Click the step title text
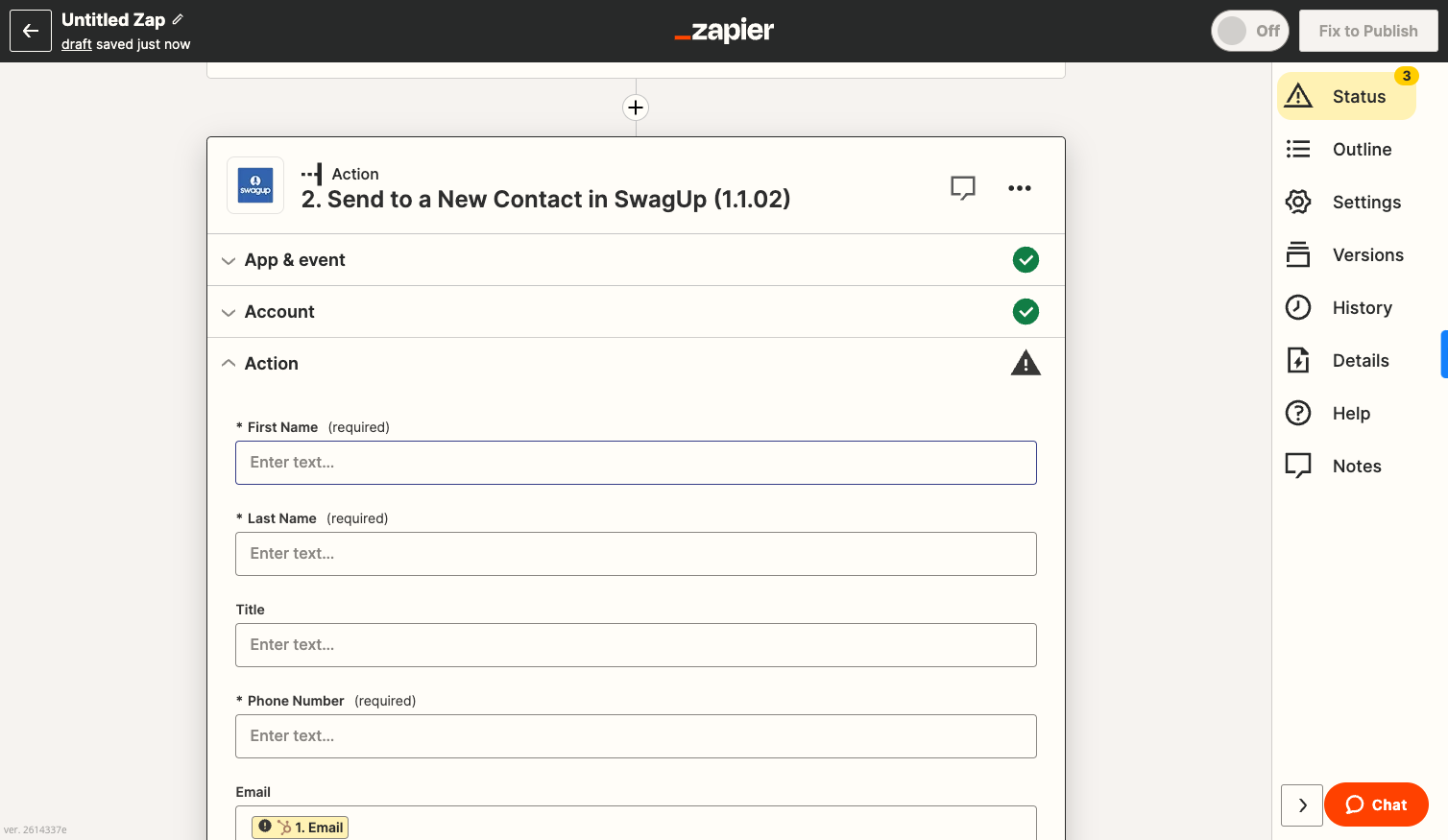 pos(545,199)
